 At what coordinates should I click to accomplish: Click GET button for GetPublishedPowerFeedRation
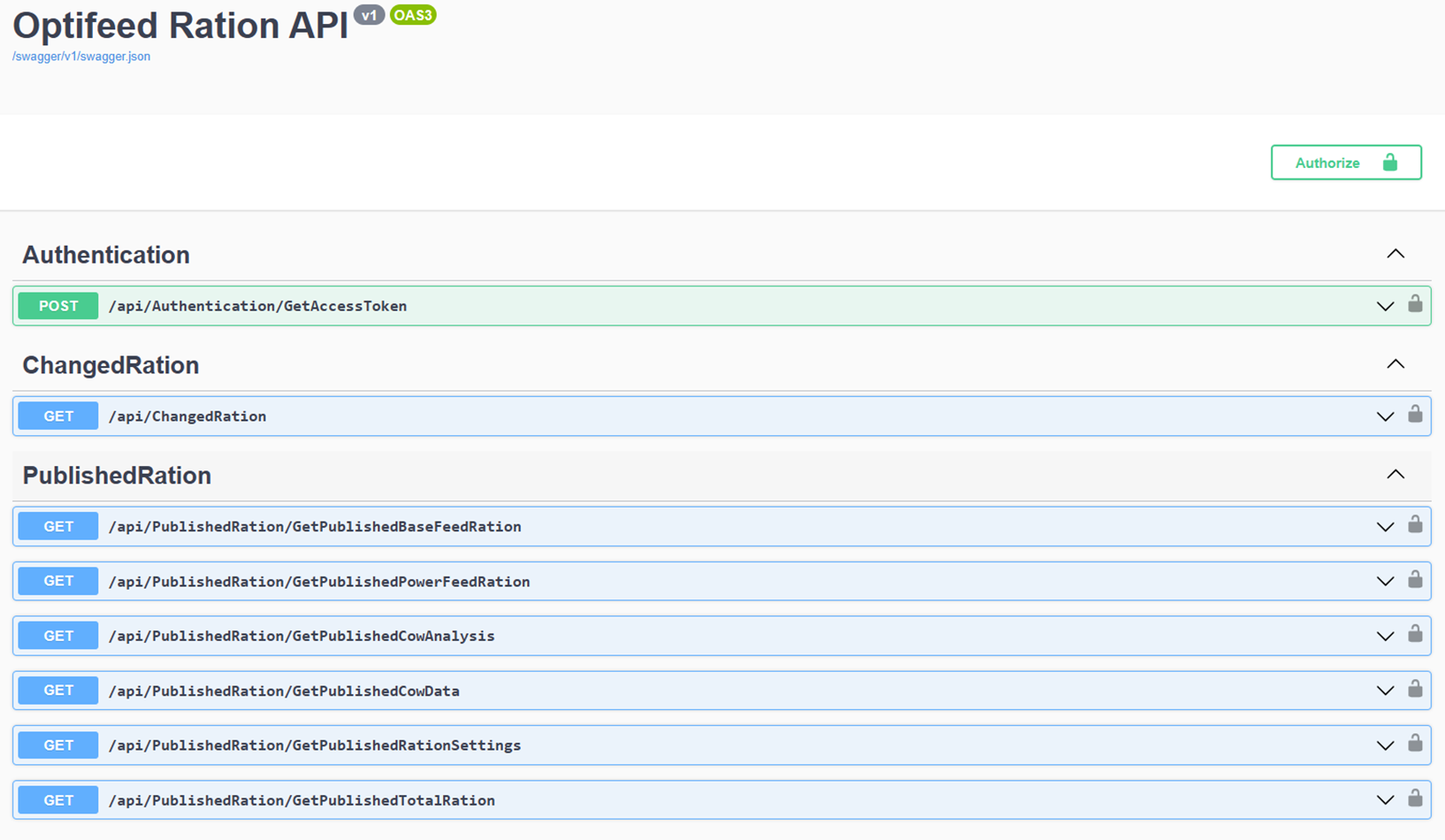(58, 582)
